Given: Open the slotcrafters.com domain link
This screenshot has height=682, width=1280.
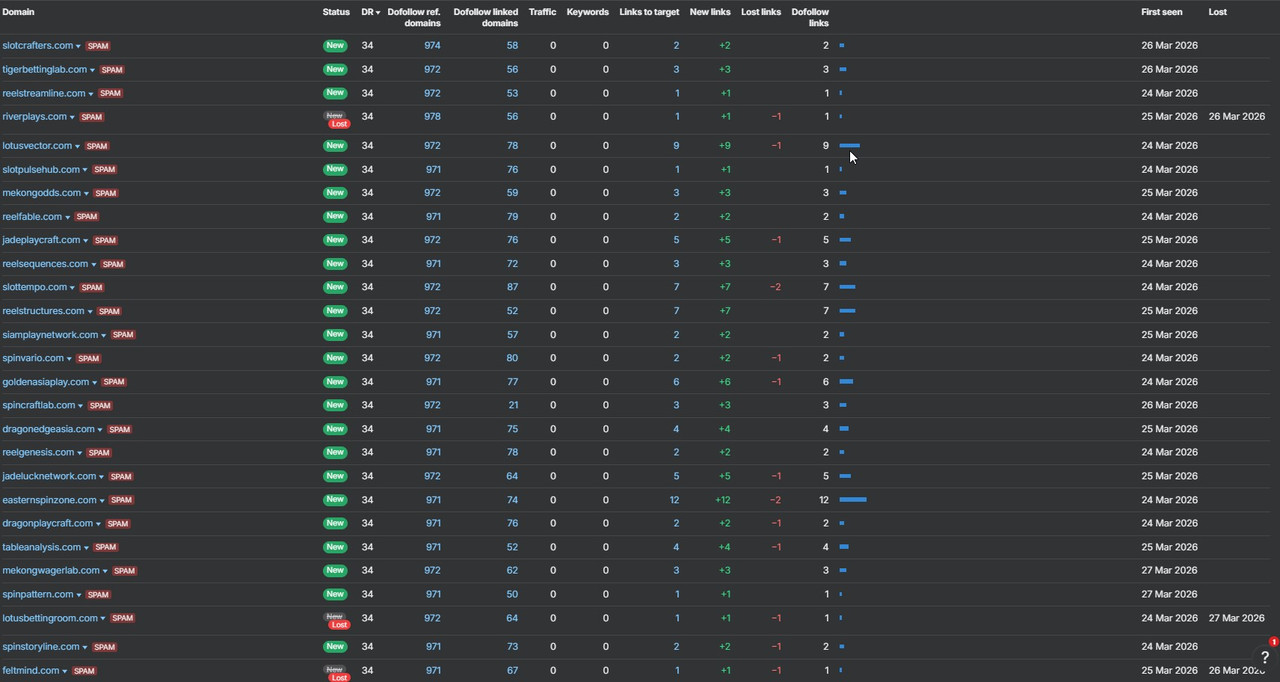Looking at the screenshot, I should pyautogui.click(x=38, y=46).
